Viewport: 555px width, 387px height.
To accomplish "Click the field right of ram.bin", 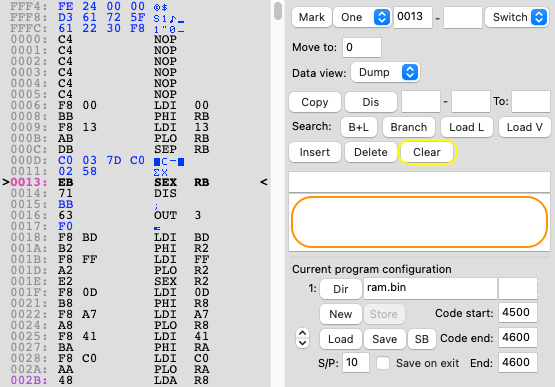I will coord(518,288).
